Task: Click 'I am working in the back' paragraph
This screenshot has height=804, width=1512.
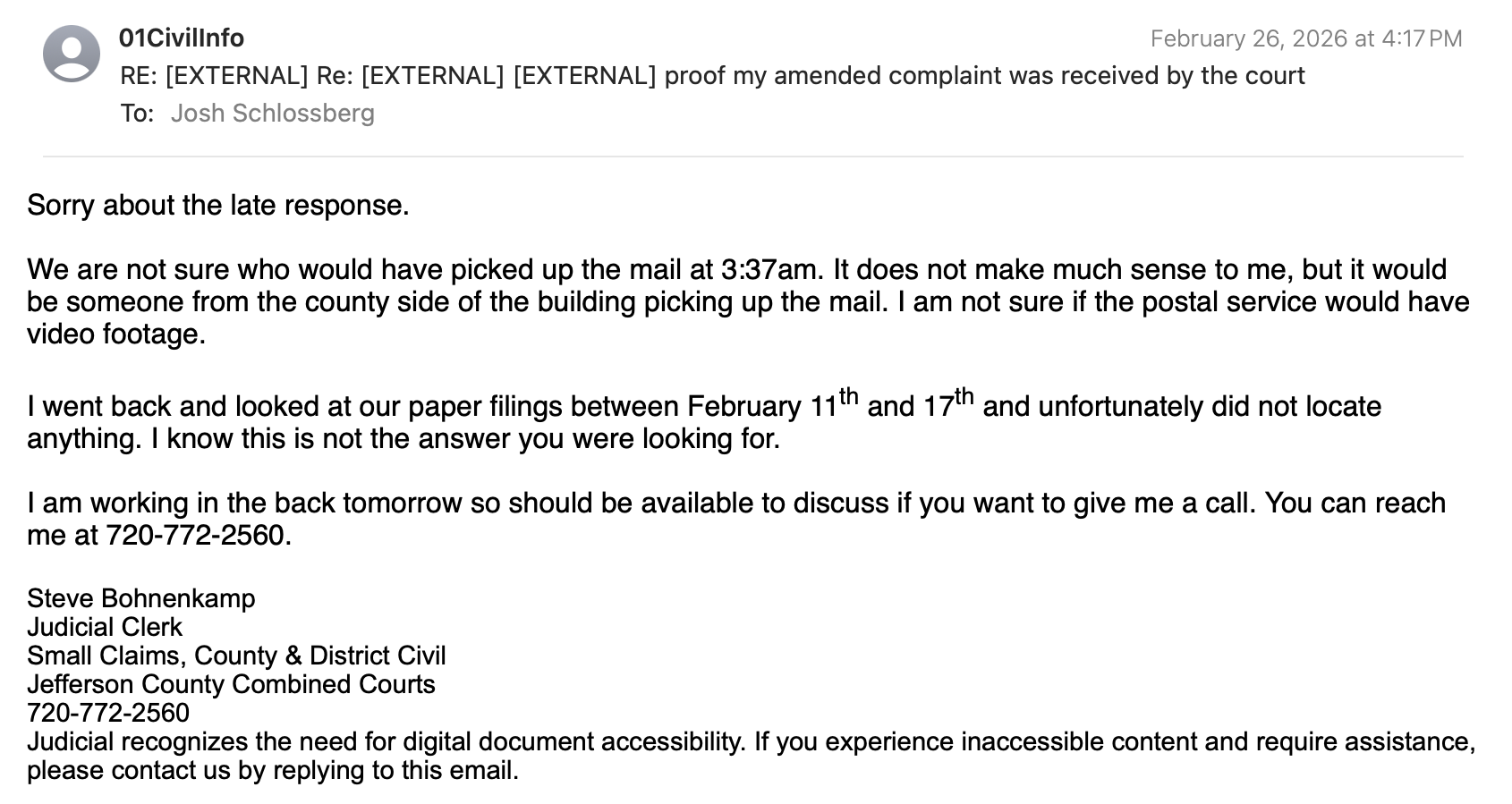Action: [736, 519]
